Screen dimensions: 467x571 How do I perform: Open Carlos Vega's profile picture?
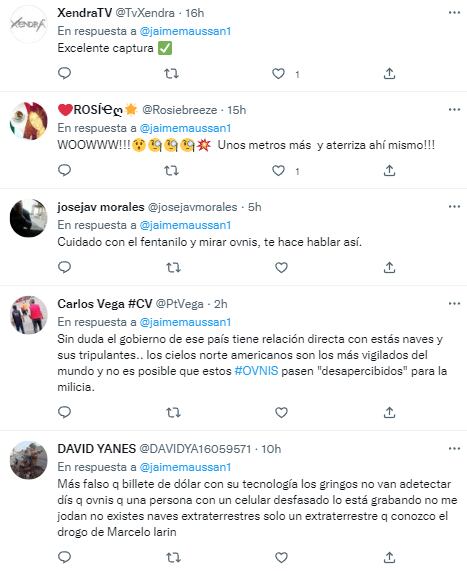[28, 315]
